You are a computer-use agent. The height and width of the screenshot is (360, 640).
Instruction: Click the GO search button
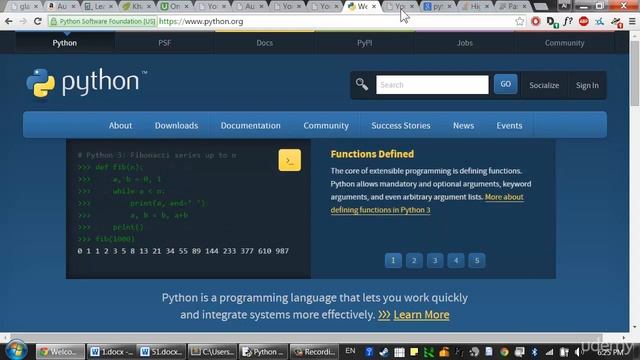tap(505, 84)
